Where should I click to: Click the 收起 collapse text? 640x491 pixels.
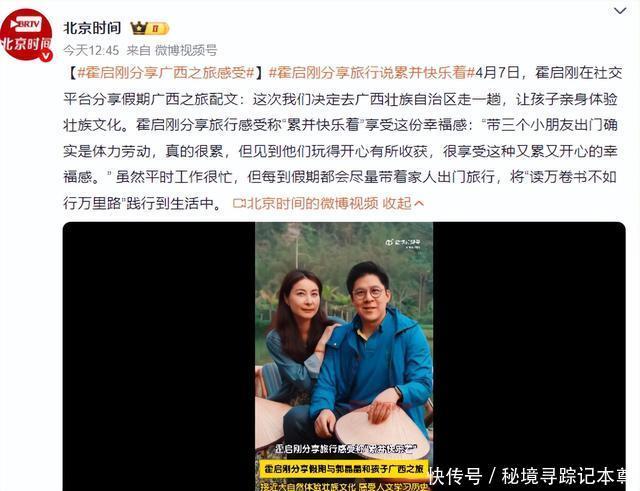click(397, 203)
